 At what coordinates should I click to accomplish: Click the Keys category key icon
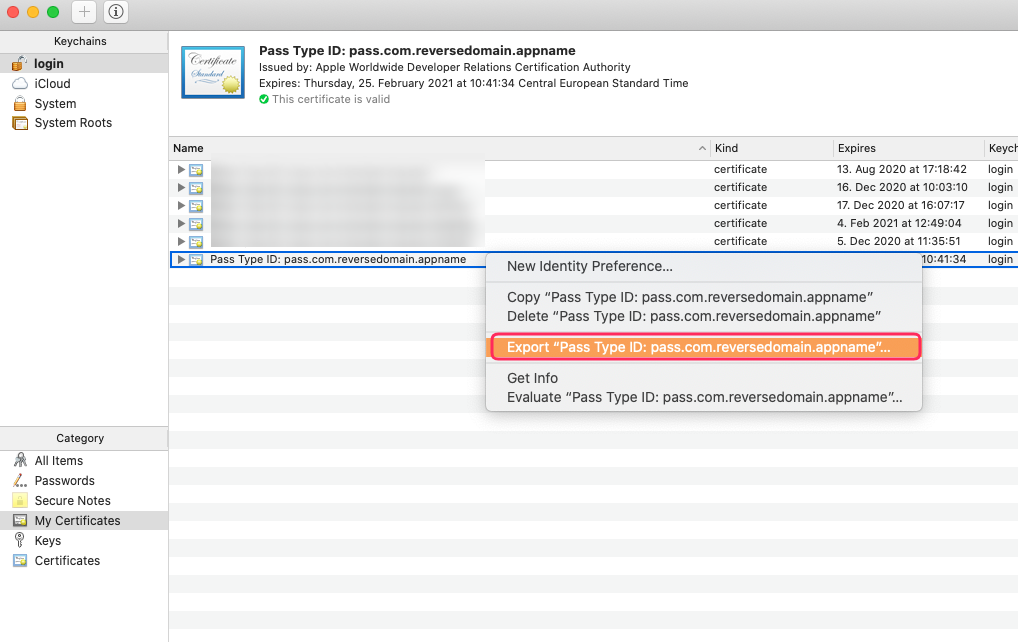click(x=20, y=540)
